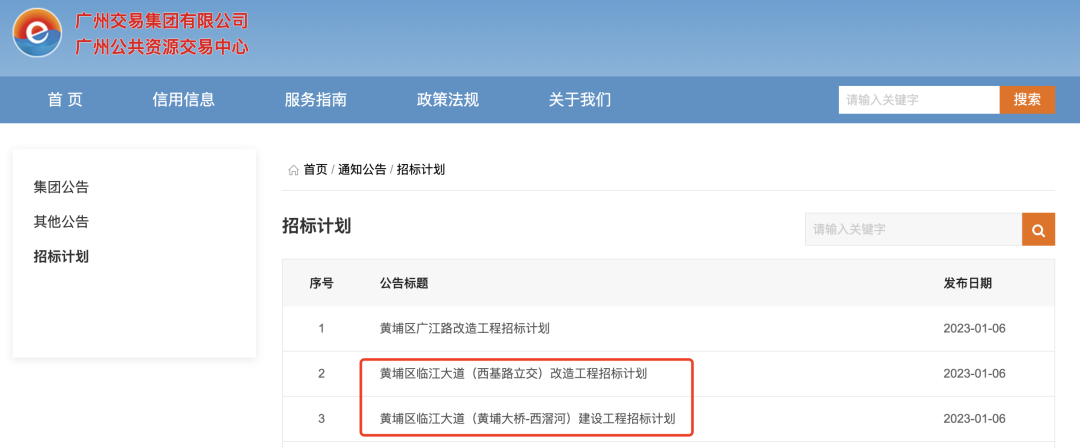
Task: Click the 序号 column header
Action: click(321, 283)
